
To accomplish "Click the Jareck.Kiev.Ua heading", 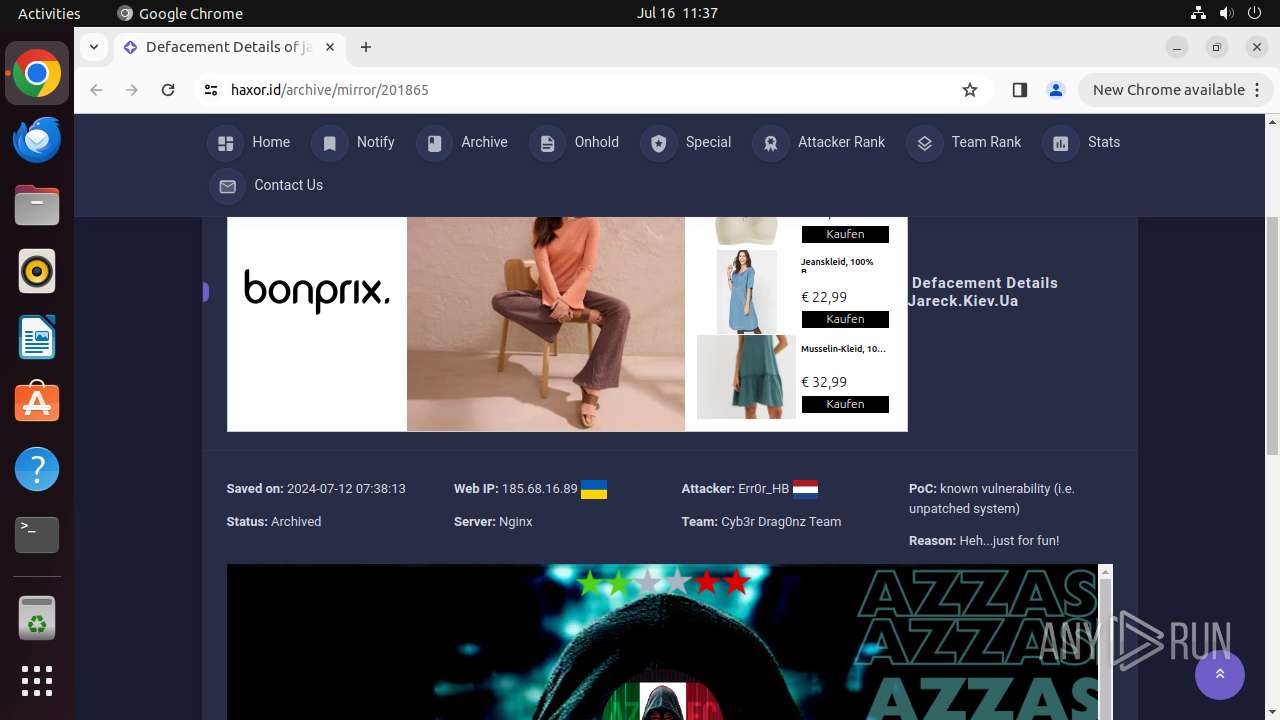I will tap(963, 301).
